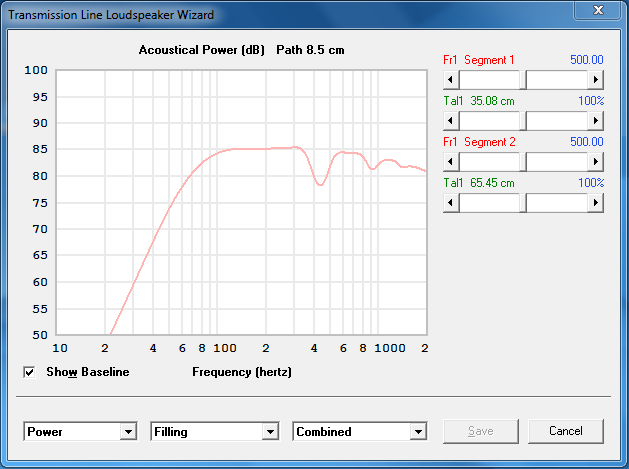Click the Fr1 Segment 2 slider thumb
The width and height of the screenshot is (629, 469).
pyautogui.click(x=523, y=162)
